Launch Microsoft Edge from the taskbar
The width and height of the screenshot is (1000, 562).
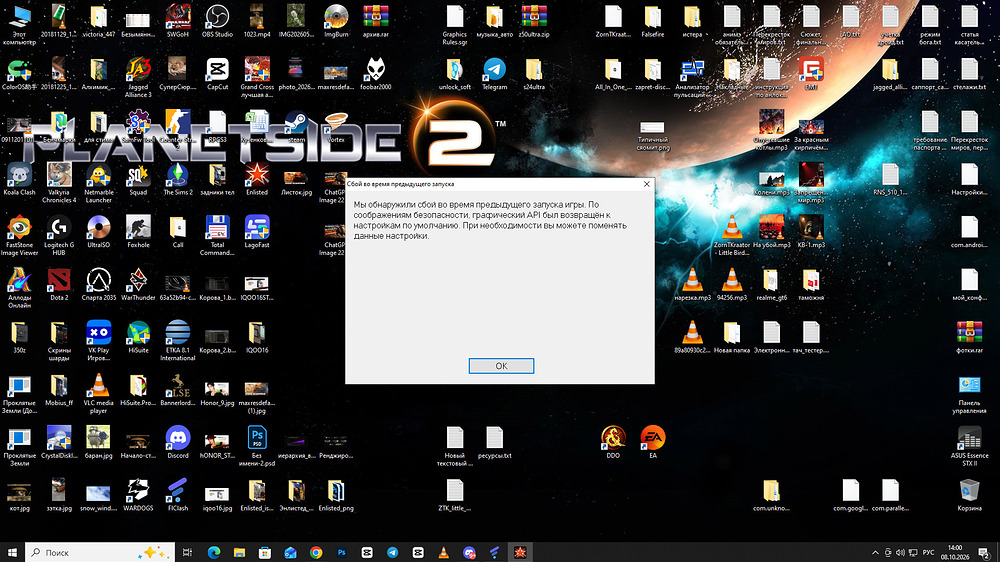tap(214, 552)
